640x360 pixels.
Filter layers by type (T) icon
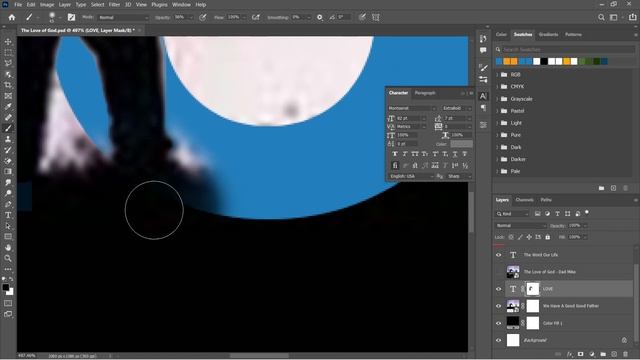pyautogui.click(x=557, y=213)
